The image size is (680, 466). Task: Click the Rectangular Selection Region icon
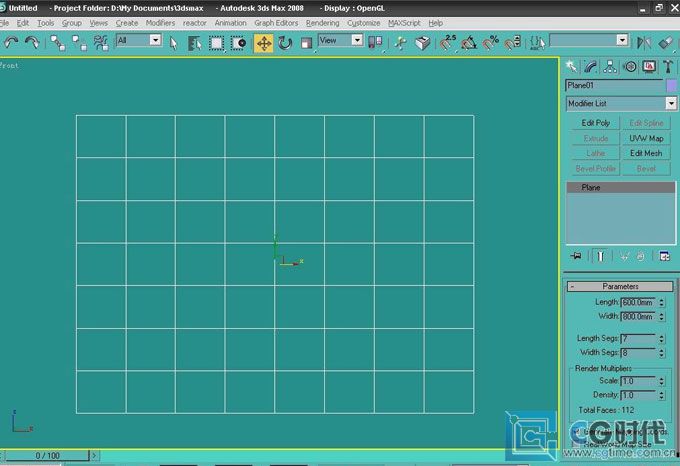point(216,43)
